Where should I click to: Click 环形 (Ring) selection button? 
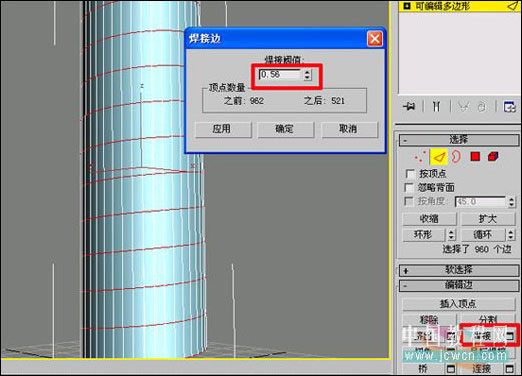coord(424,235)
